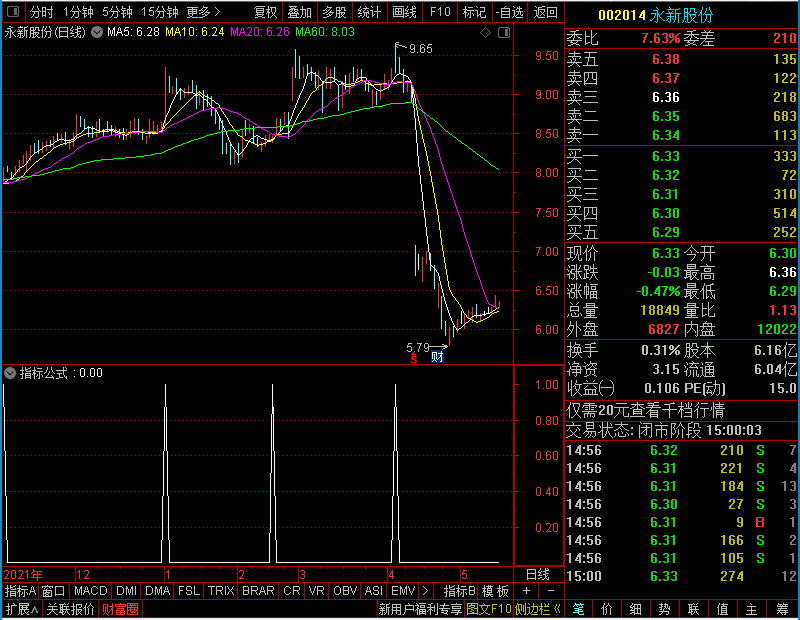Click the 卖一 price 6.34
The image size is (800, 620).
(x=666, y=136)
